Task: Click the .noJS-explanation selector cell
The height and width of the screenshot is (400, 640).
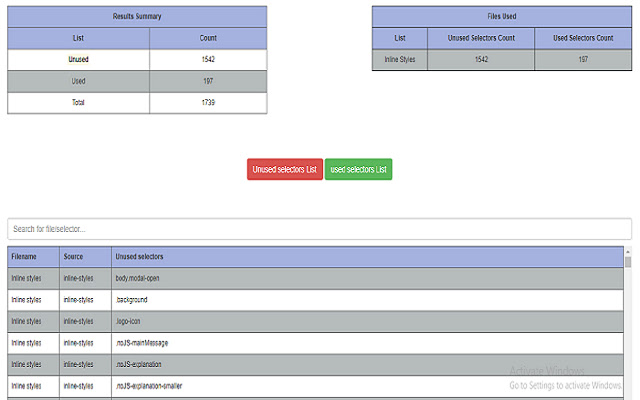Action: click(367, 364)
